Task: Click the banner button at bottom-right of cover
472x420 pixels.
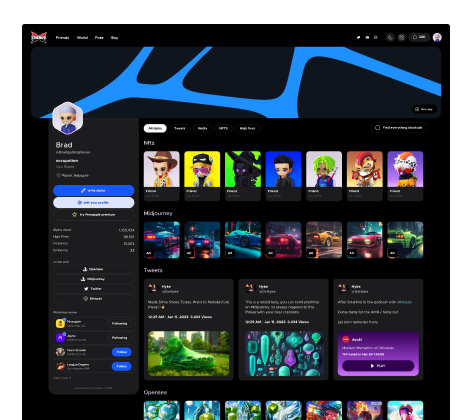Action: tap(424, 109)
